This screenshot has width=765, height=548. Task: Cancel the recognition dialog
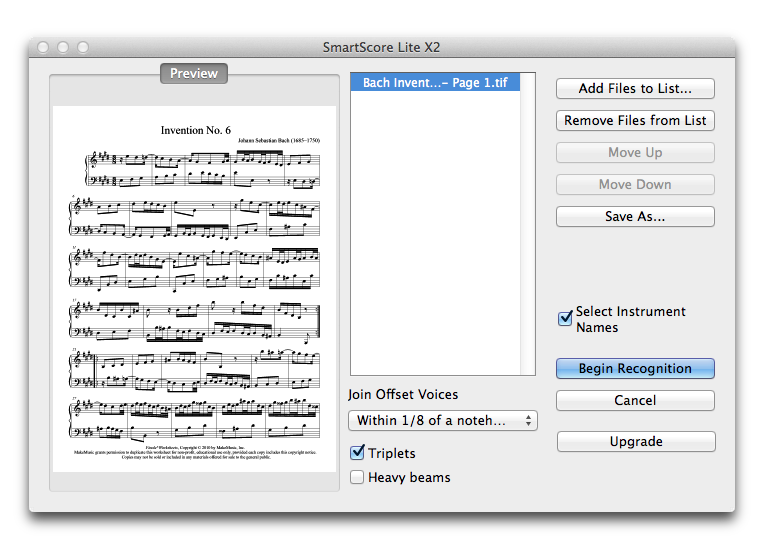pos(635,400)
